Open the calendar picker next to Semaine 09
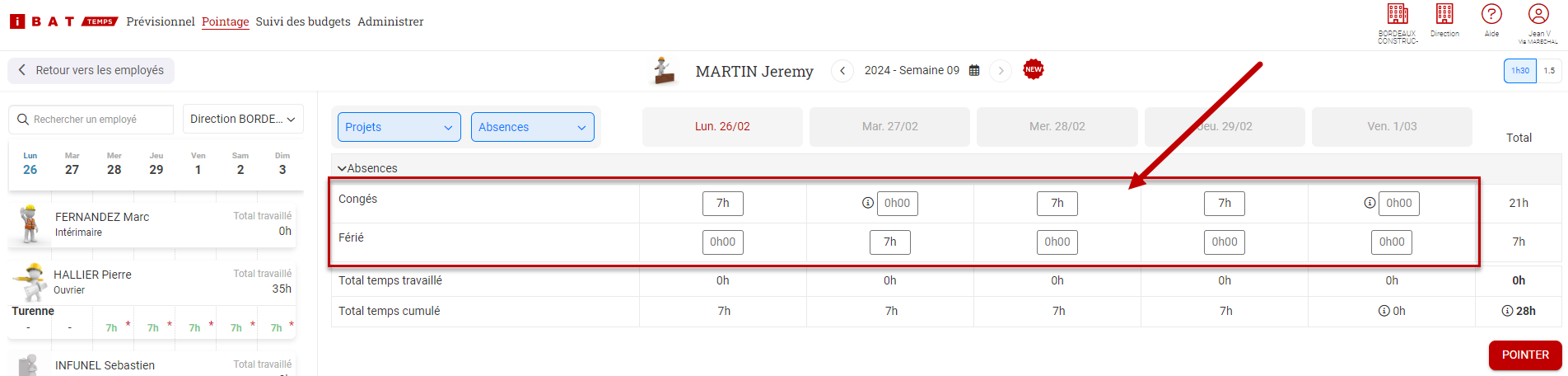Viewport: 1568px width, 376px height. click(974, 71)
